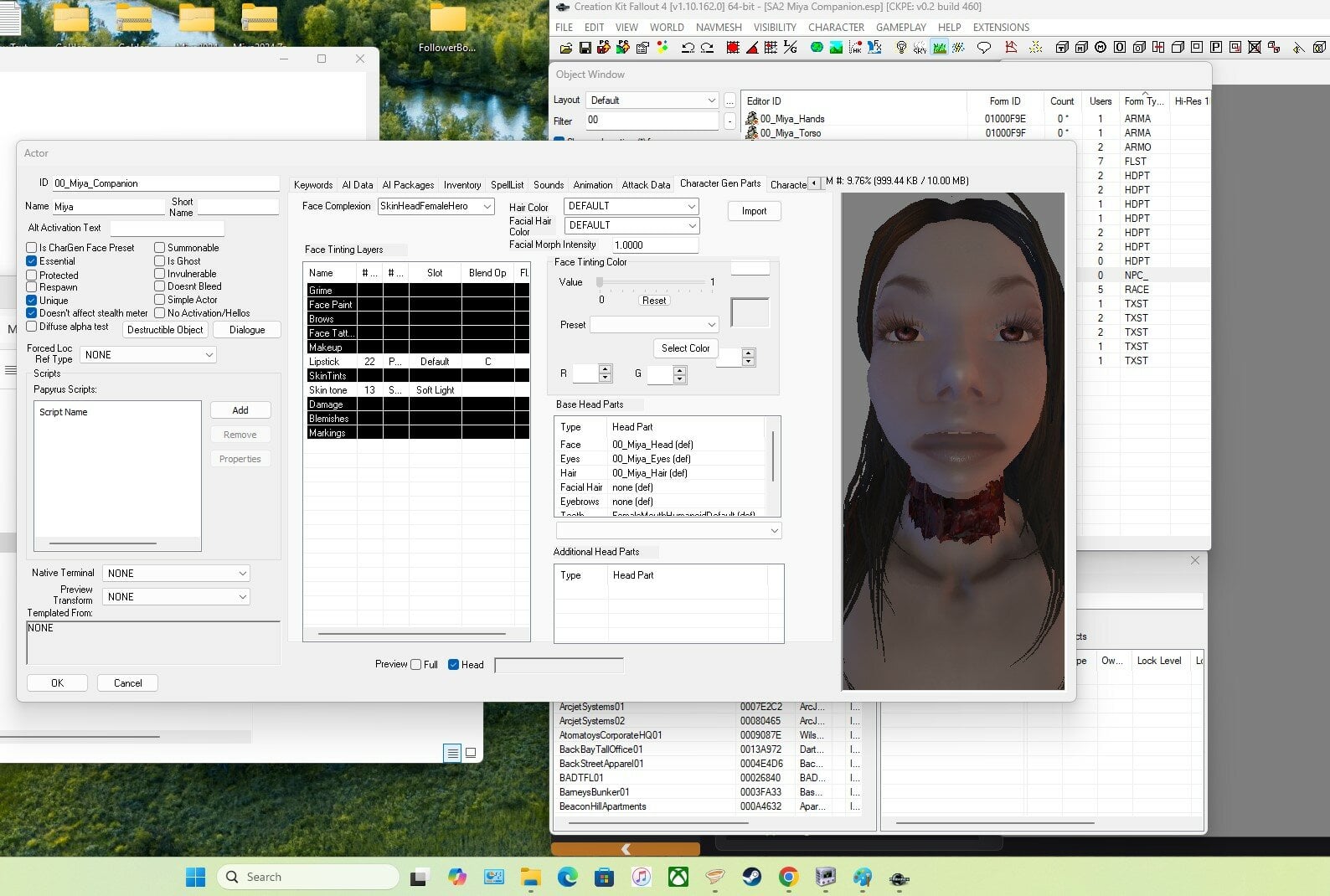Open the Native Terminal dropdown
Screen dimensions: 1330x896
coord(176,574)
